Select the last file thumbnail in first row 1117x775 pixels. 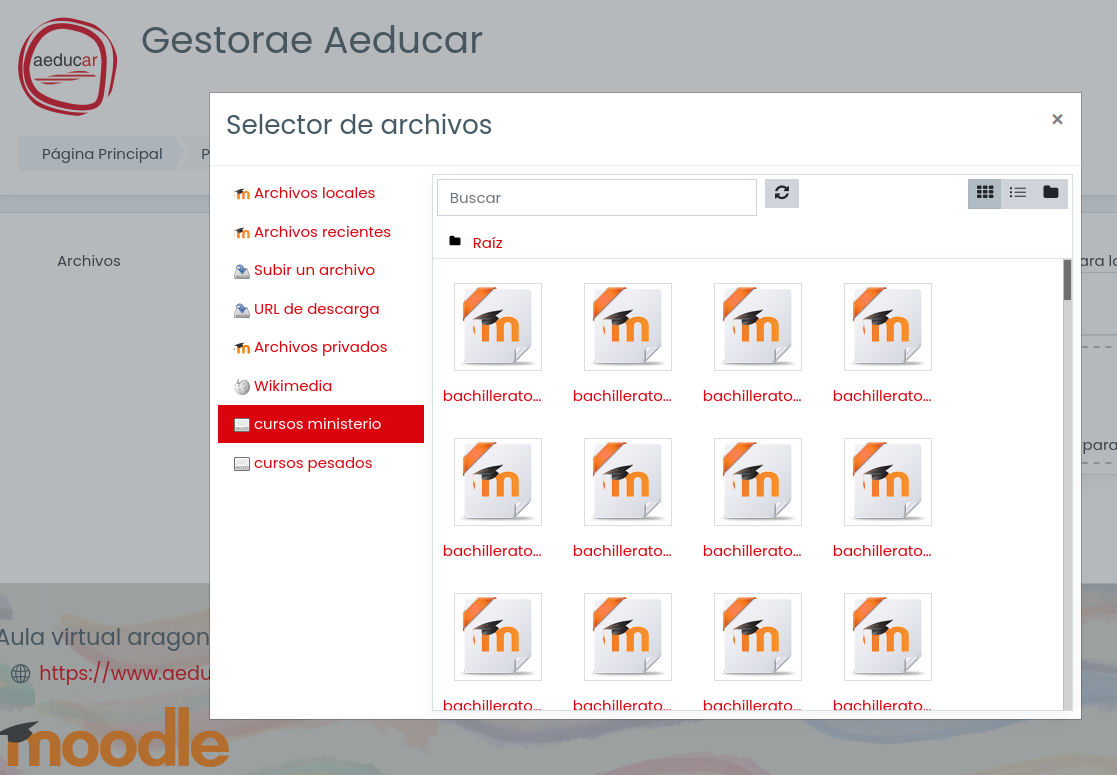tap(887, 328)
